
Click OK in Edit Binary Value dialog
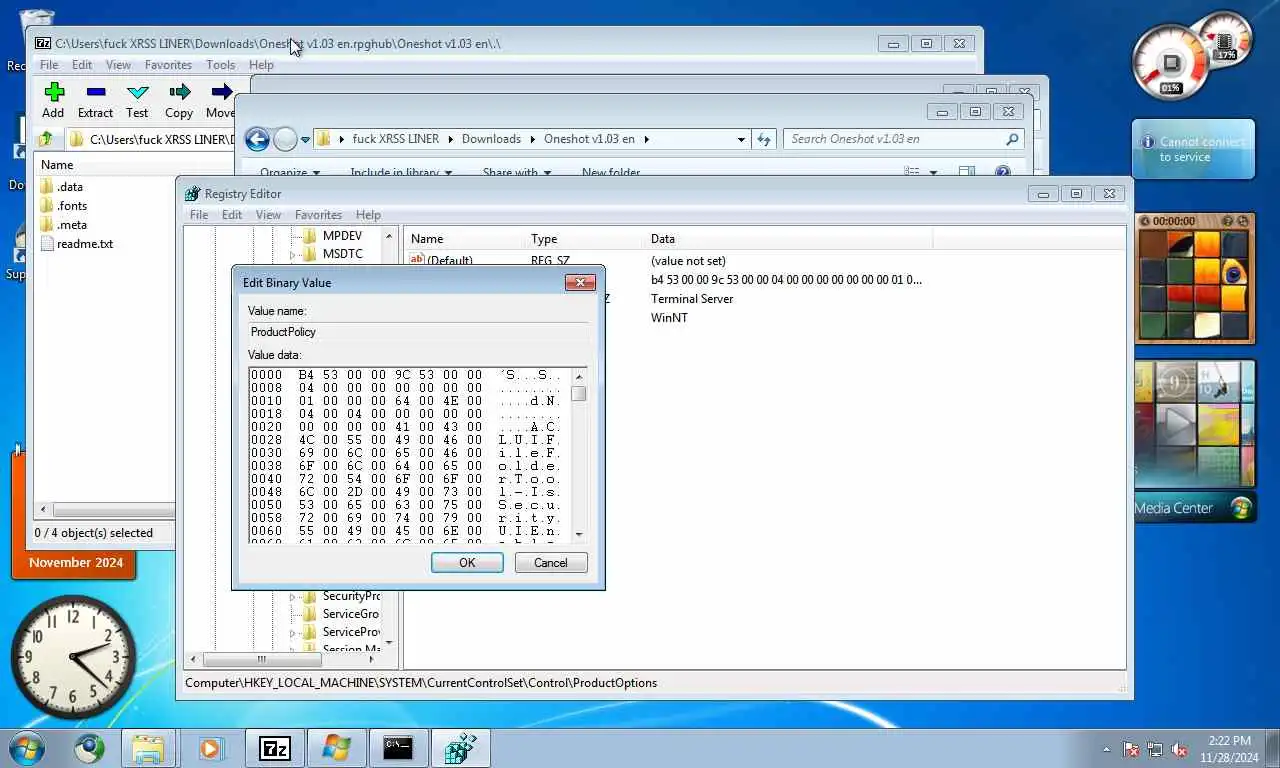pyautogui.click(x=467, y=563)
